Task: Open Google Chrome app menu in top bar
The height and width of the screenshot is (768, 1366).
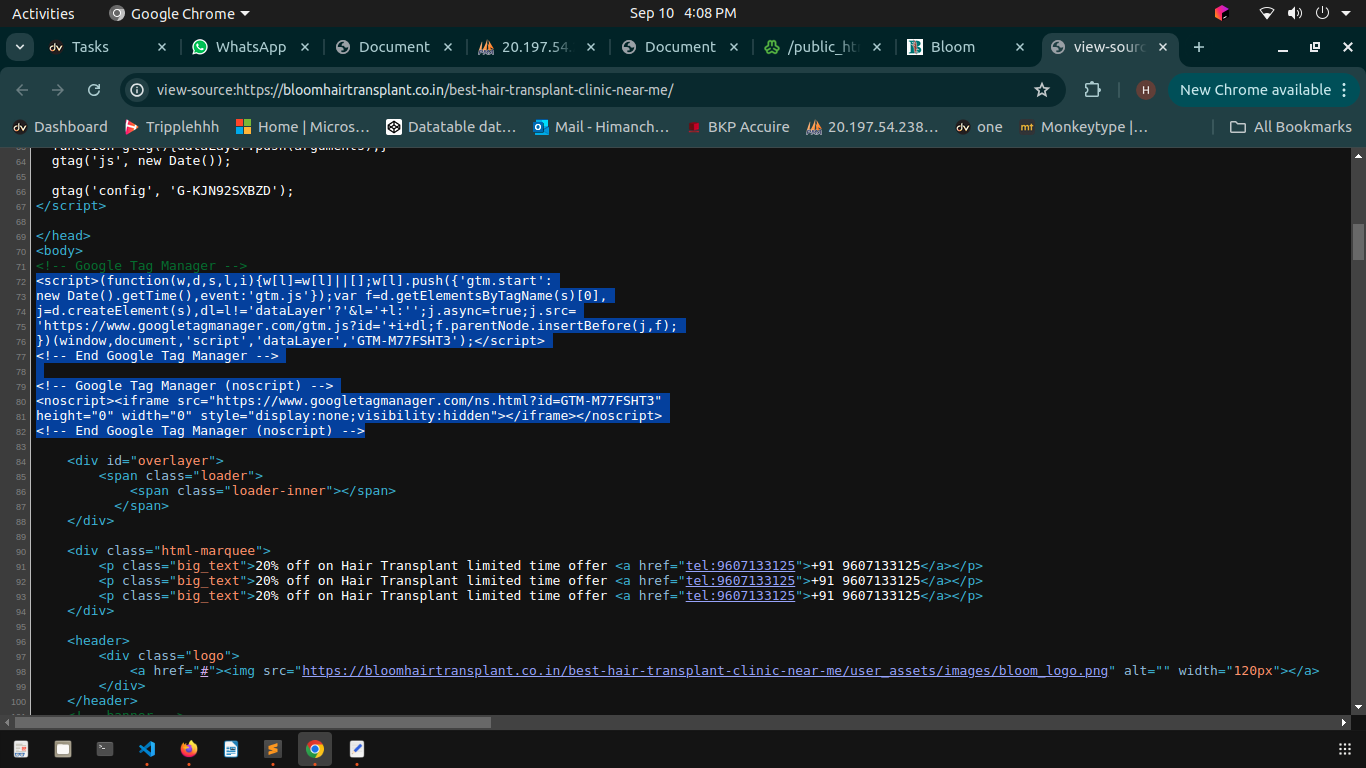Action: [x=179, y=14]
